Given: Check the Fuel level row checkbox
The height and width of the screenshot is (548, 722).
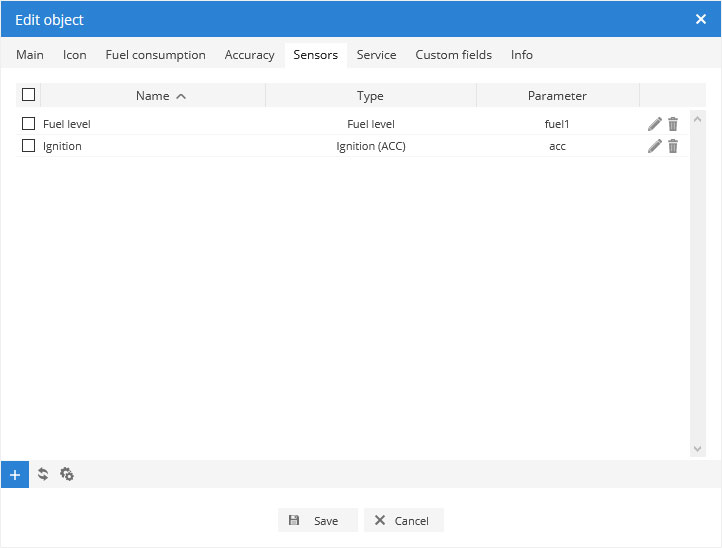Looking at the screenshot, I should coord(29,123).
